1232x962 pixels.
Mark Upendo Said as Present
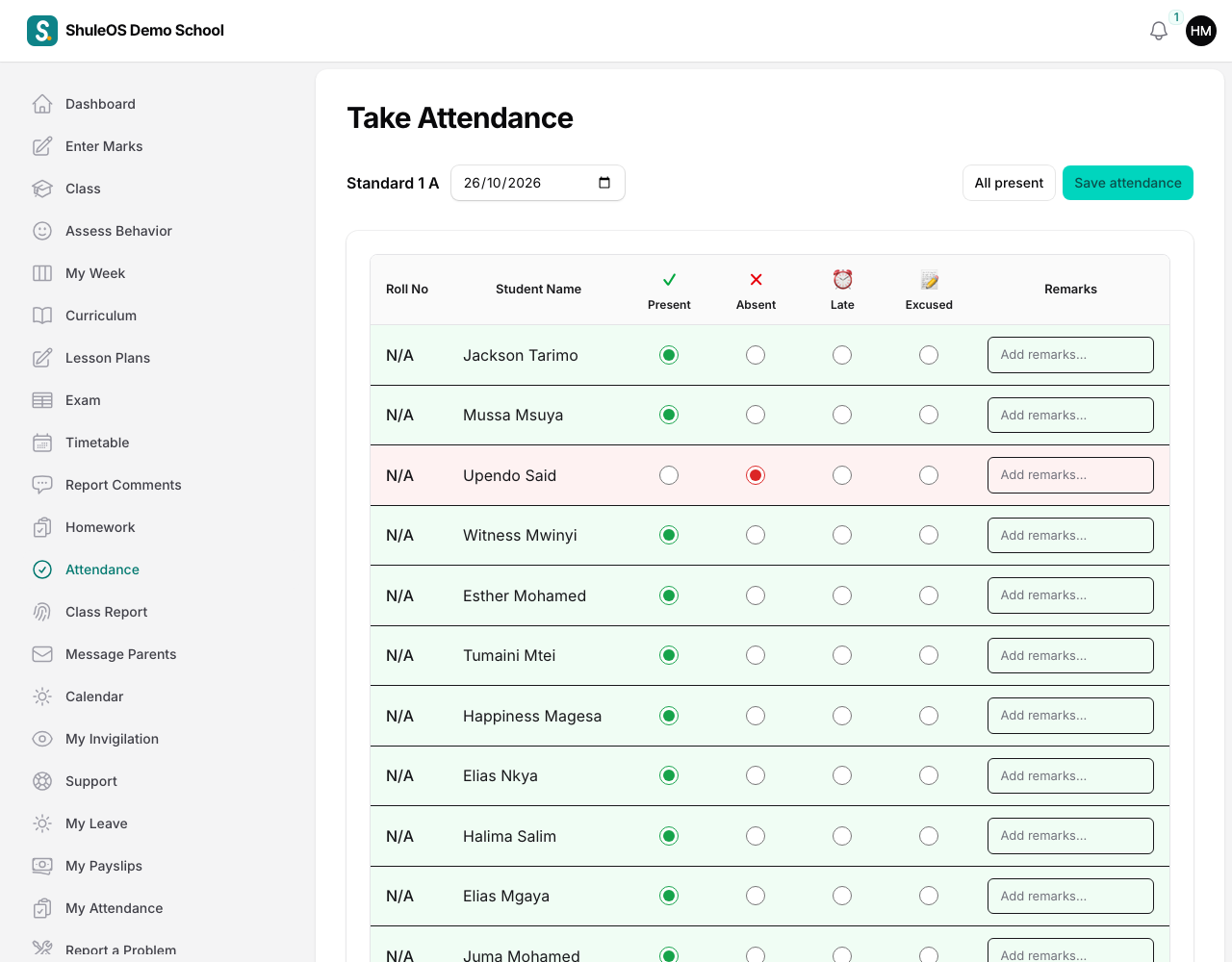coord(669,475)
